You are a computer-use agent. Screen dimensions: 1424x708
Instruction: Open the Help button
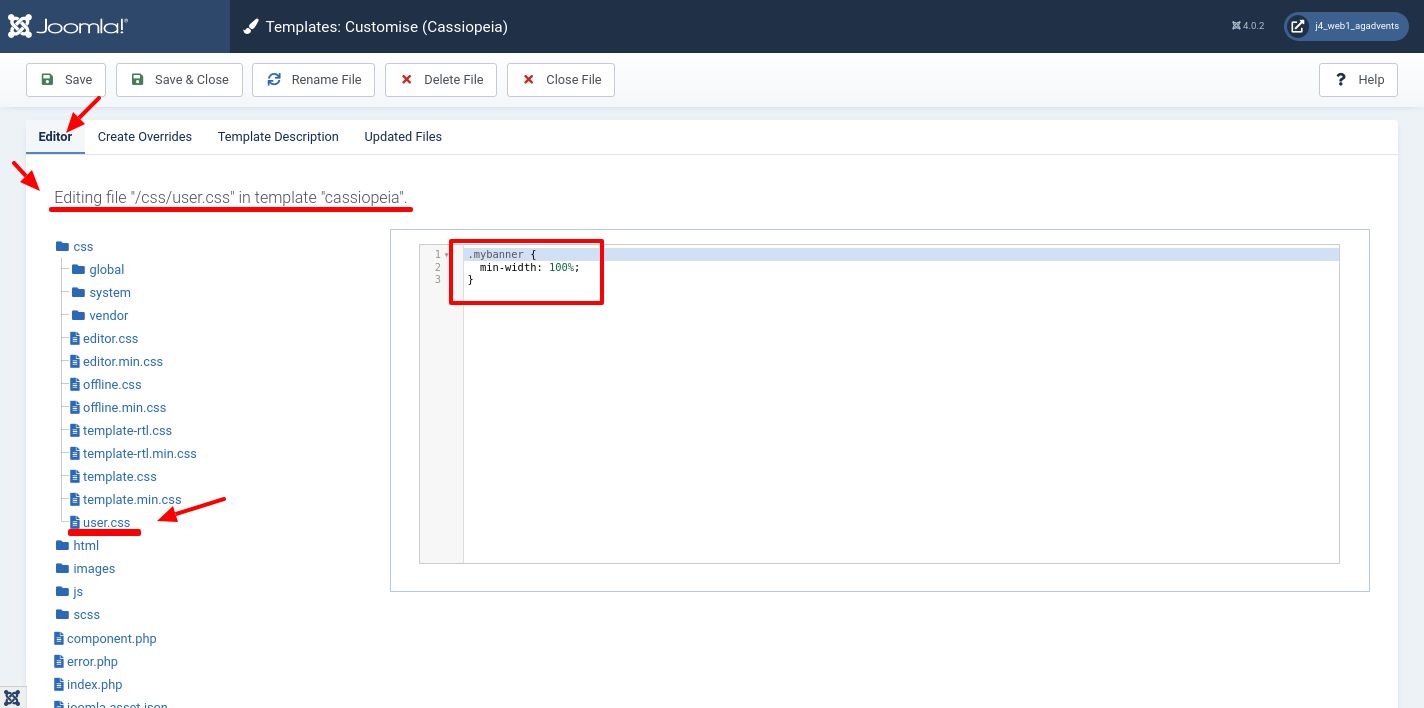point(1359,80)
